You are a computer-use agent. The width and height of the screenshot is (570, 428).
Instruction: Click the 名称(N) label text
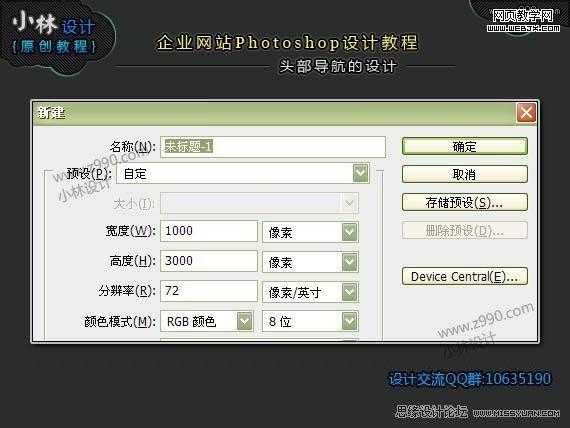click(x=133, y=147)
